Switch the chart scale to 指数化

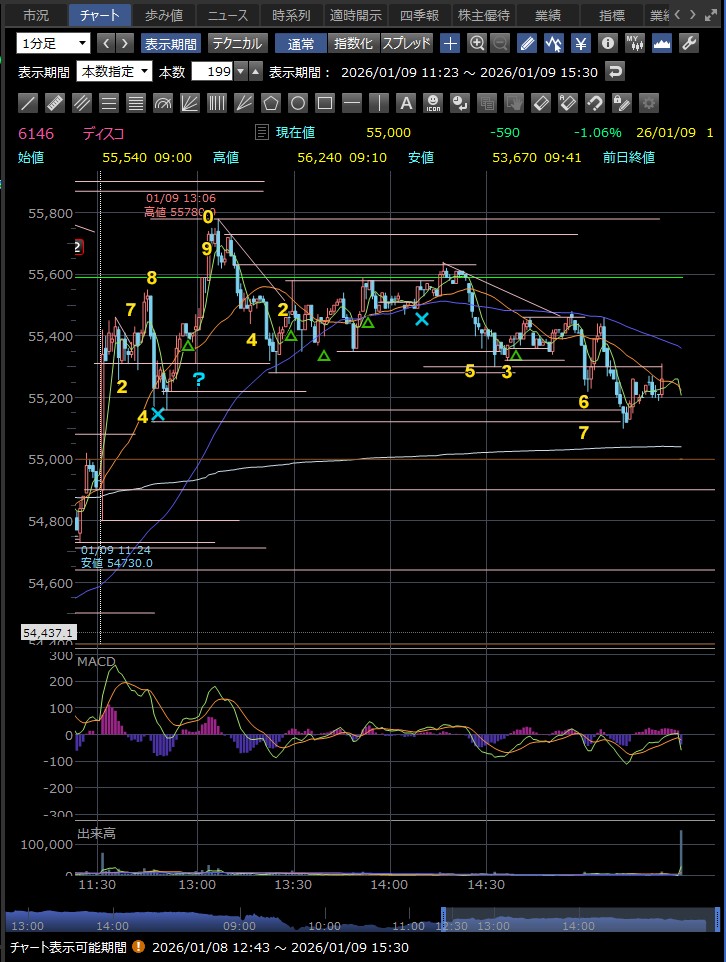point(353,43)
